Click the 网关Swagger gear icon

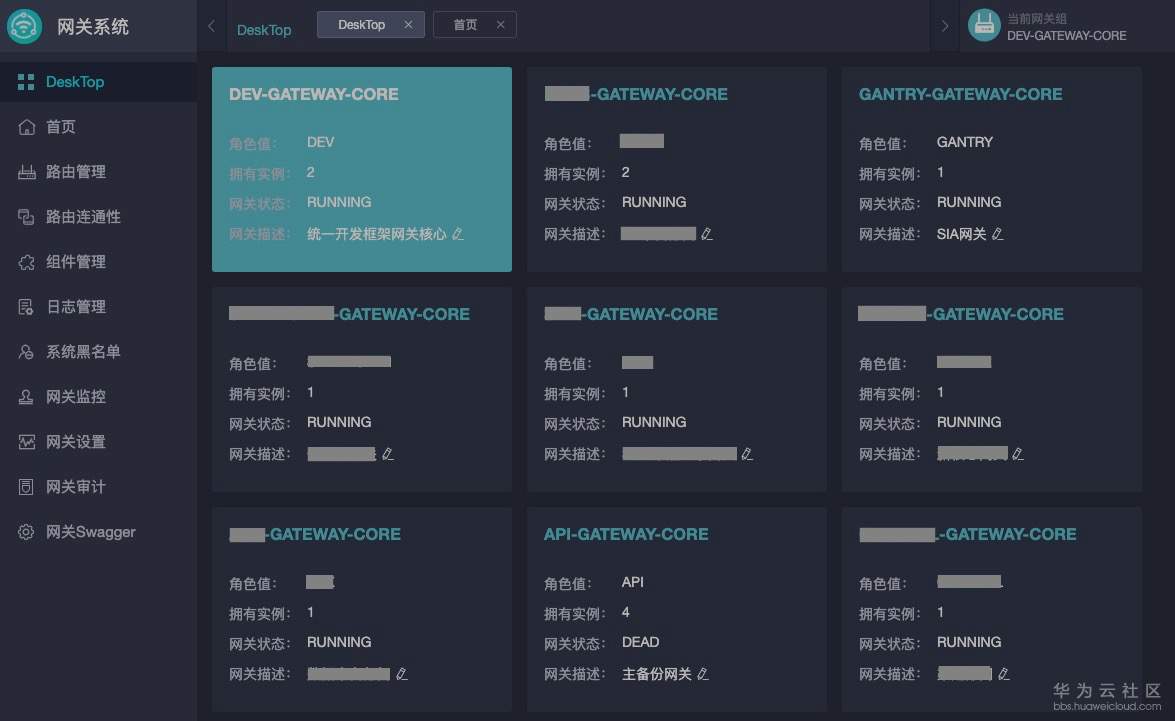pos(26,531)
